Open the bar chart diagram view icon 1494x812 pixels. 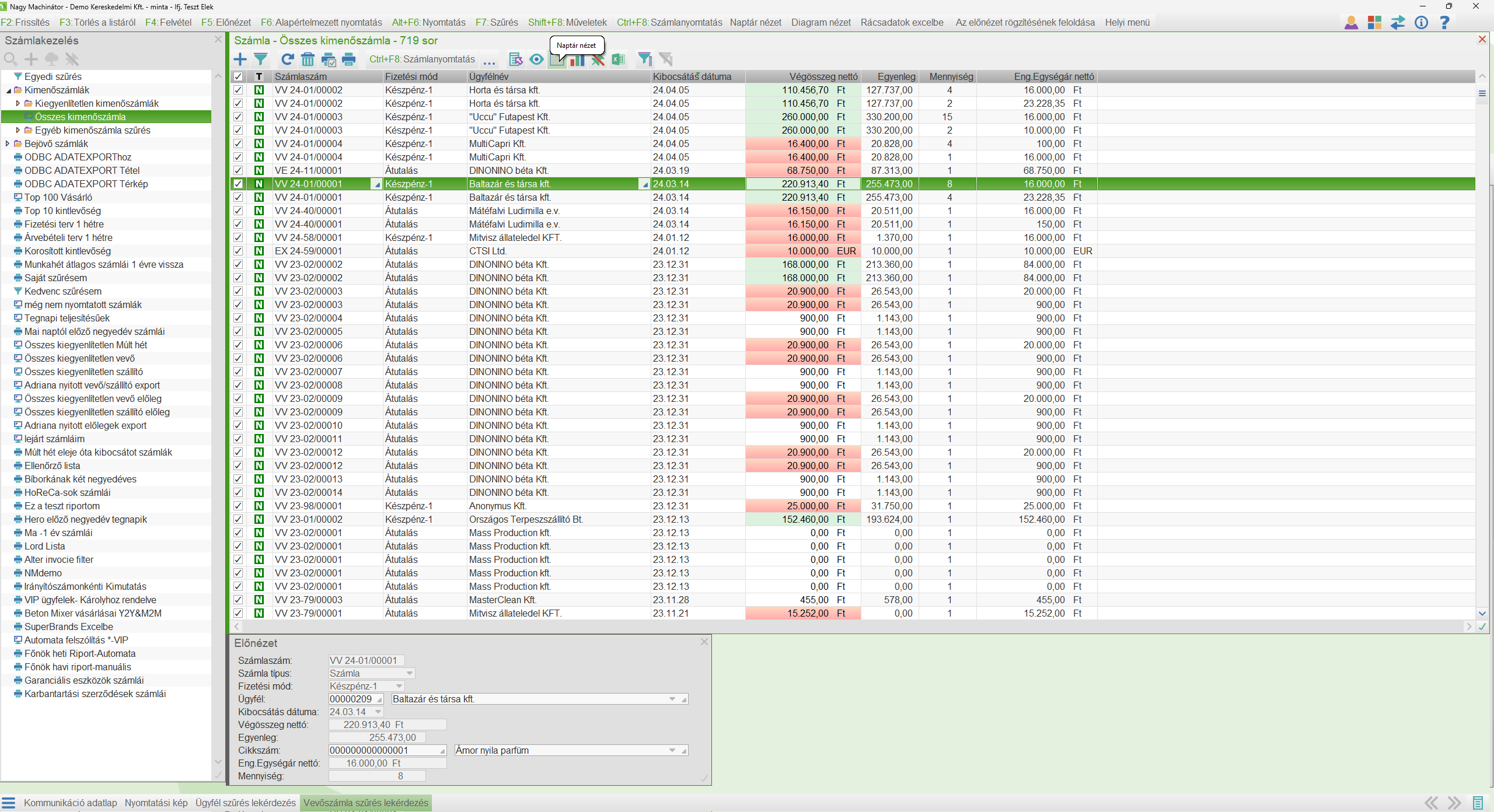click(x=577, y=60)
